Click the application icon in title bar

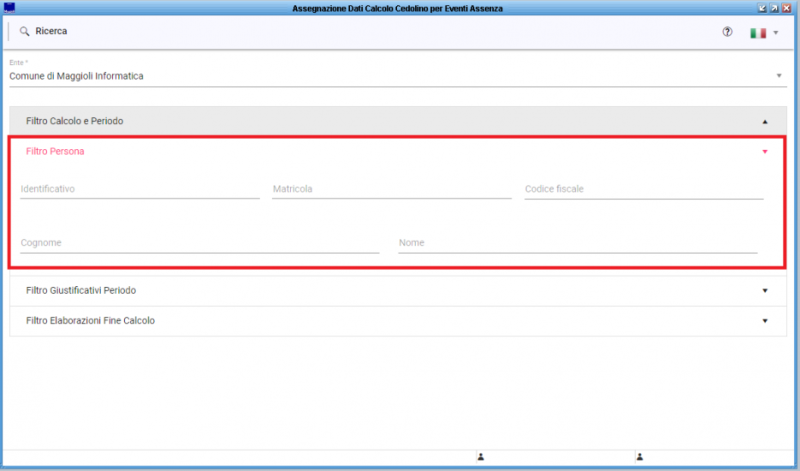(9, 8)
